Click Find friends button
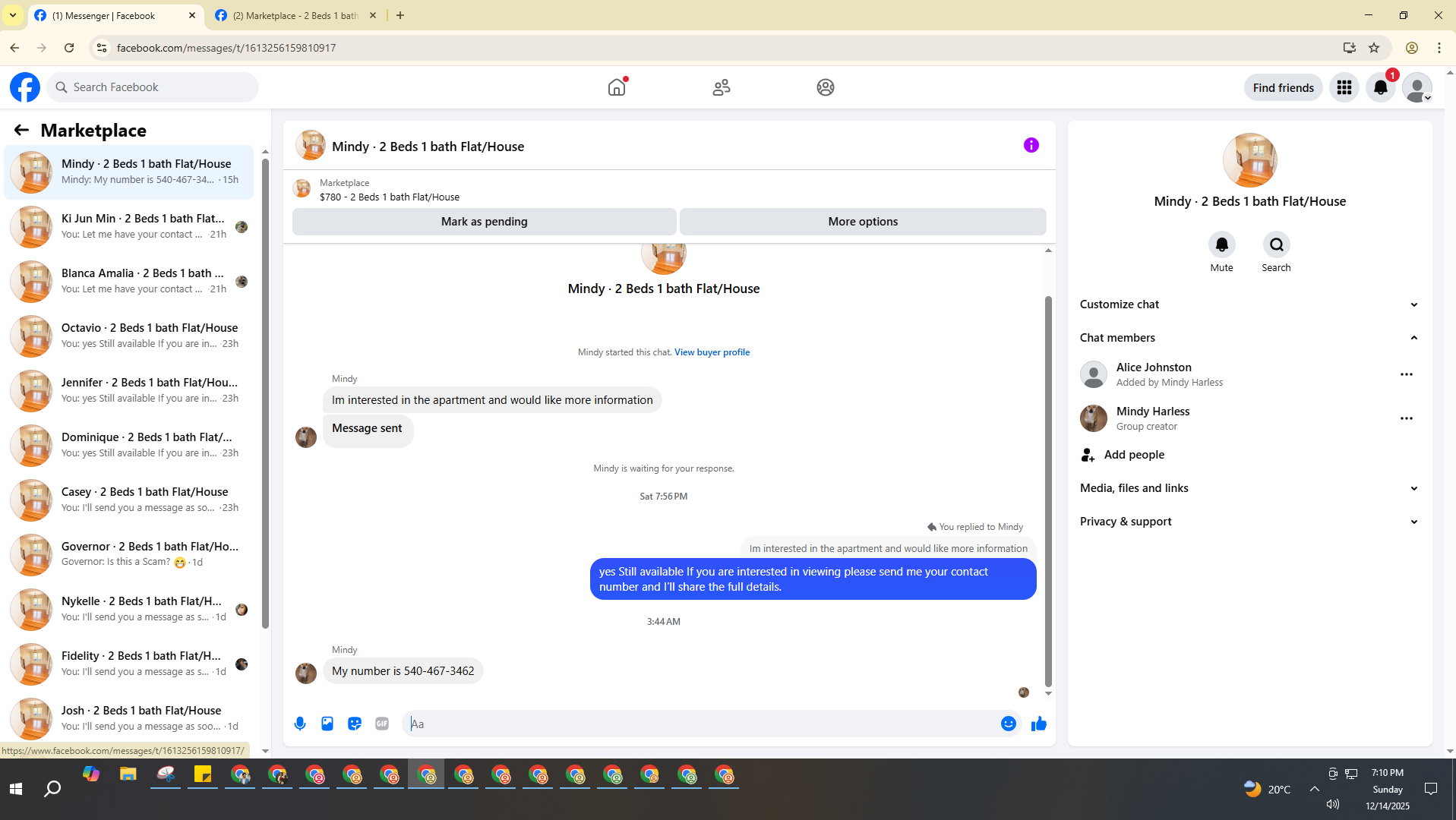The height and width of the screenshot is (820, 1456). (1283, 87)
